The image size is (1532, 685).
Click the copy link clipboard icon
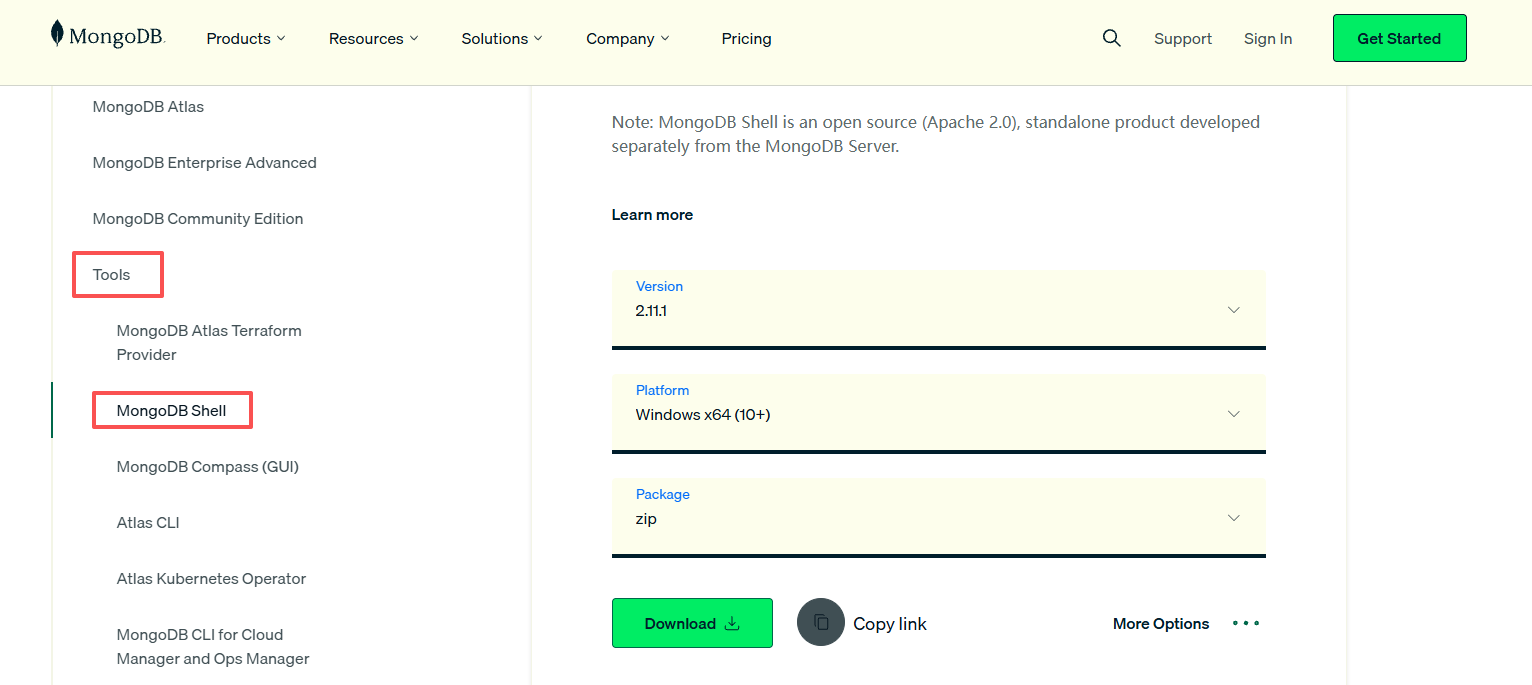tap(821, 622)
